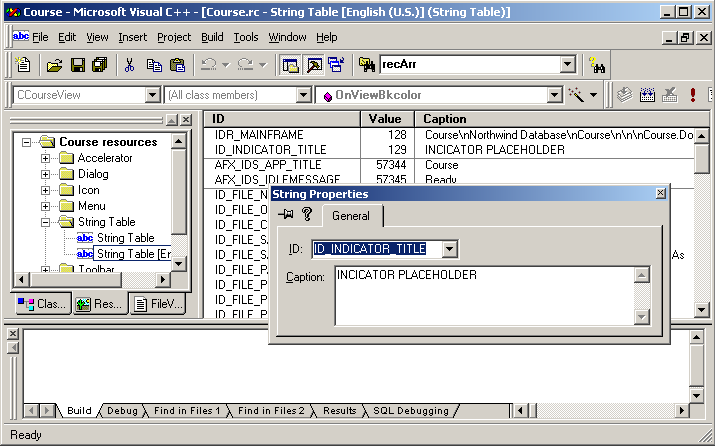Click the abc string table icon in menu bar
Viewport: 715px width, 446px height.
click(21, 36)
